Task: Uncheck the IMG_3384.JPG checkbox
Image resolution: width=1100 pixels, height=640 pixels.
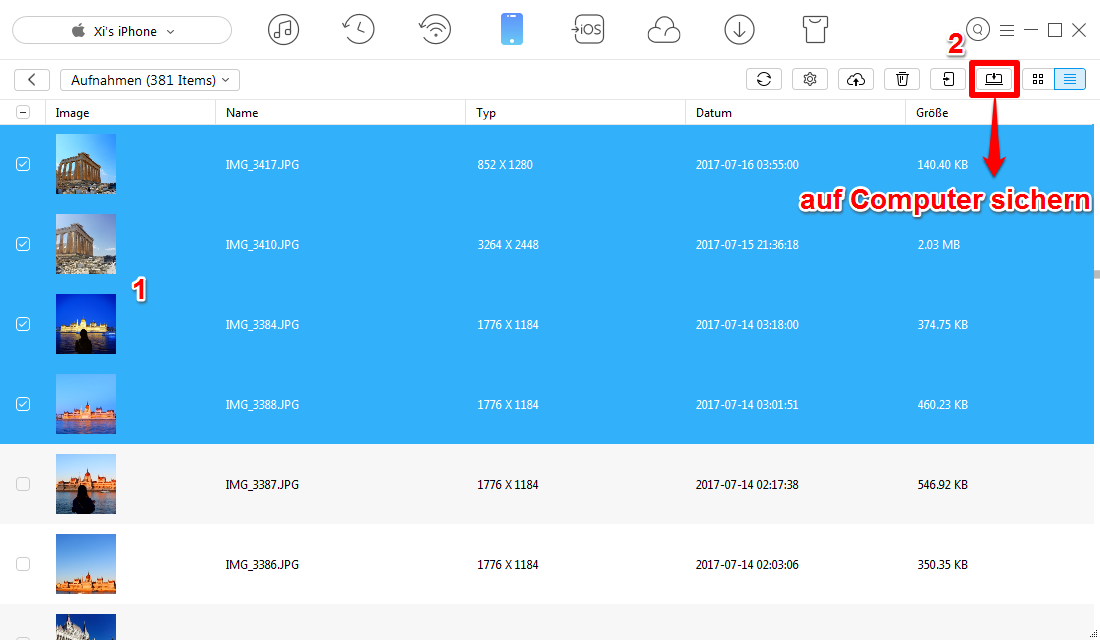Action: [23, 324]
